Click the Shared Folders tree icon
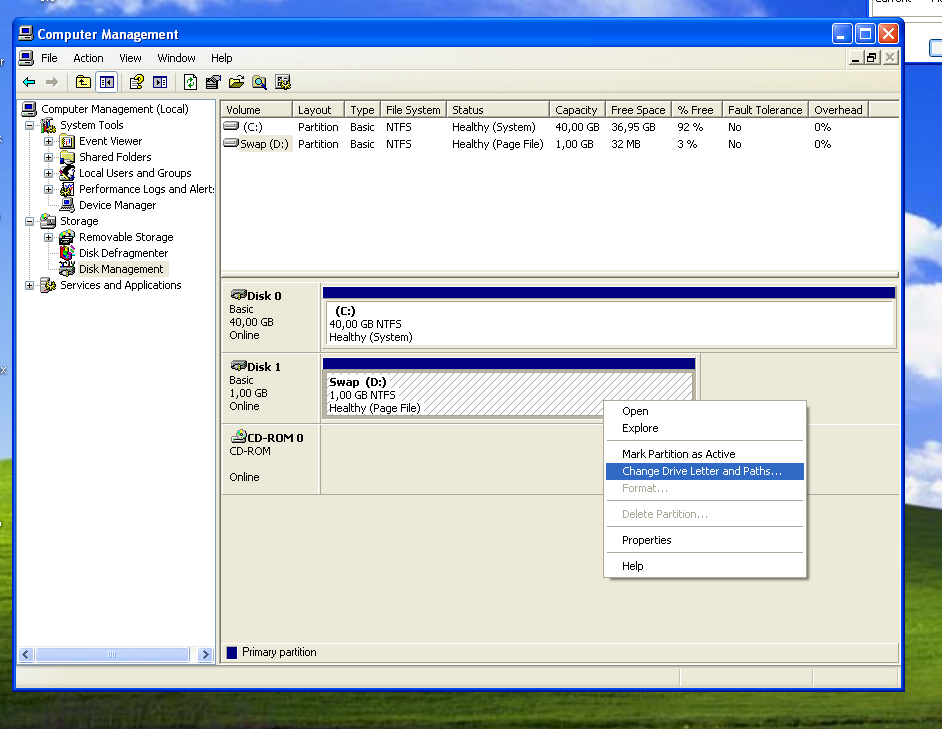The height and width of the screenshot is (729, 942). pyautogui.click(x=67, y=157)
